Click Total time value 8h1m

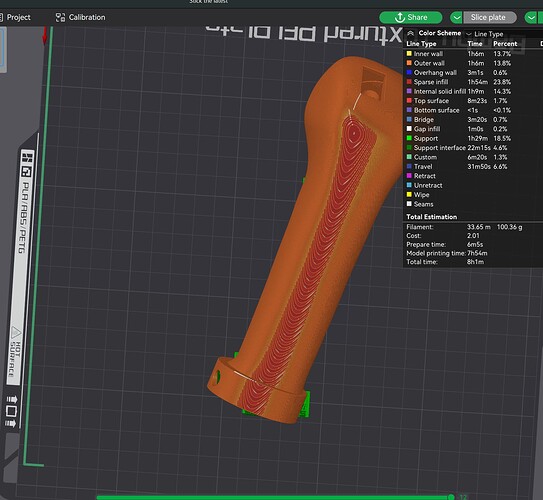475,262
